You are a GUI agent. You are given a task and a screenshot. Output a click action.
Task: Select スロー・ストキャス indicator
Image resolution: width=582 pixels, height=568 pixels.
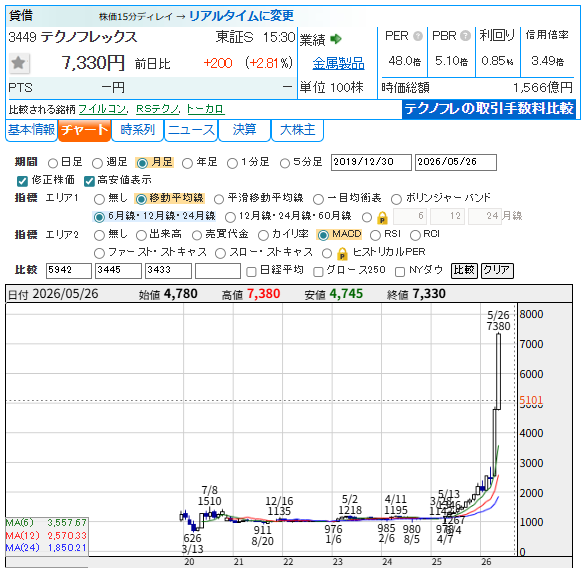[x=220, y=254]
